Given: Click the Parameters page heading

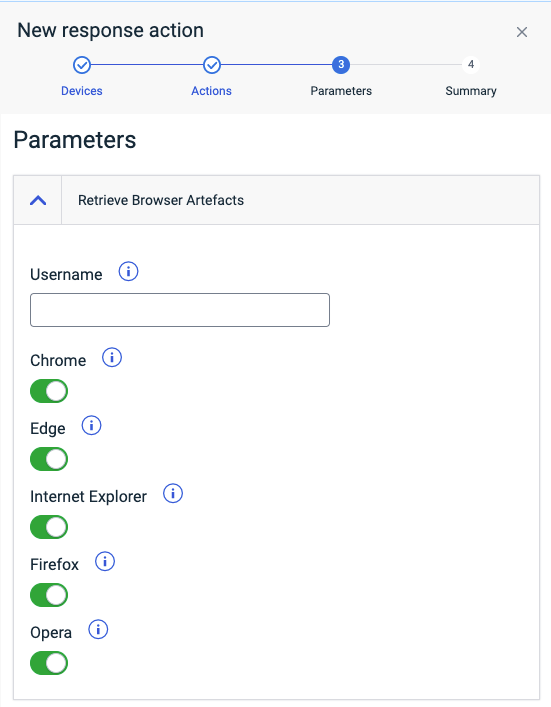Looking at the screenshot, I should [75, 140].
